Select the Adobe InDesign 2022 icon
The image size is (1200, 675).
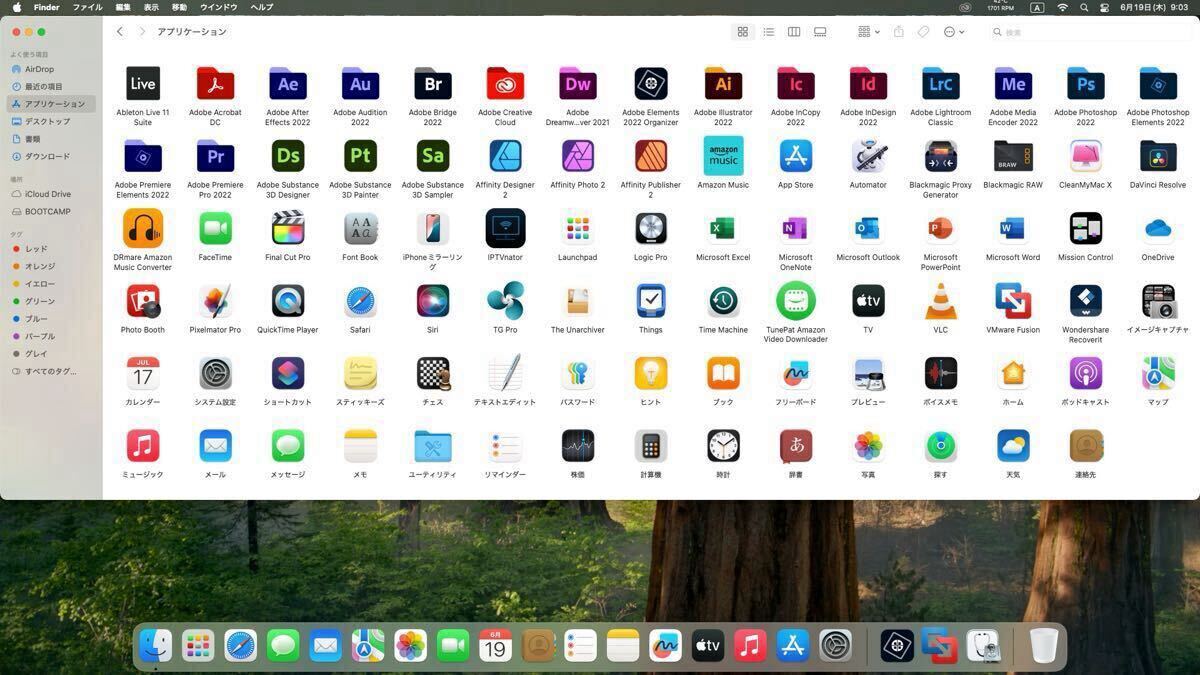(x=868, y=84)
